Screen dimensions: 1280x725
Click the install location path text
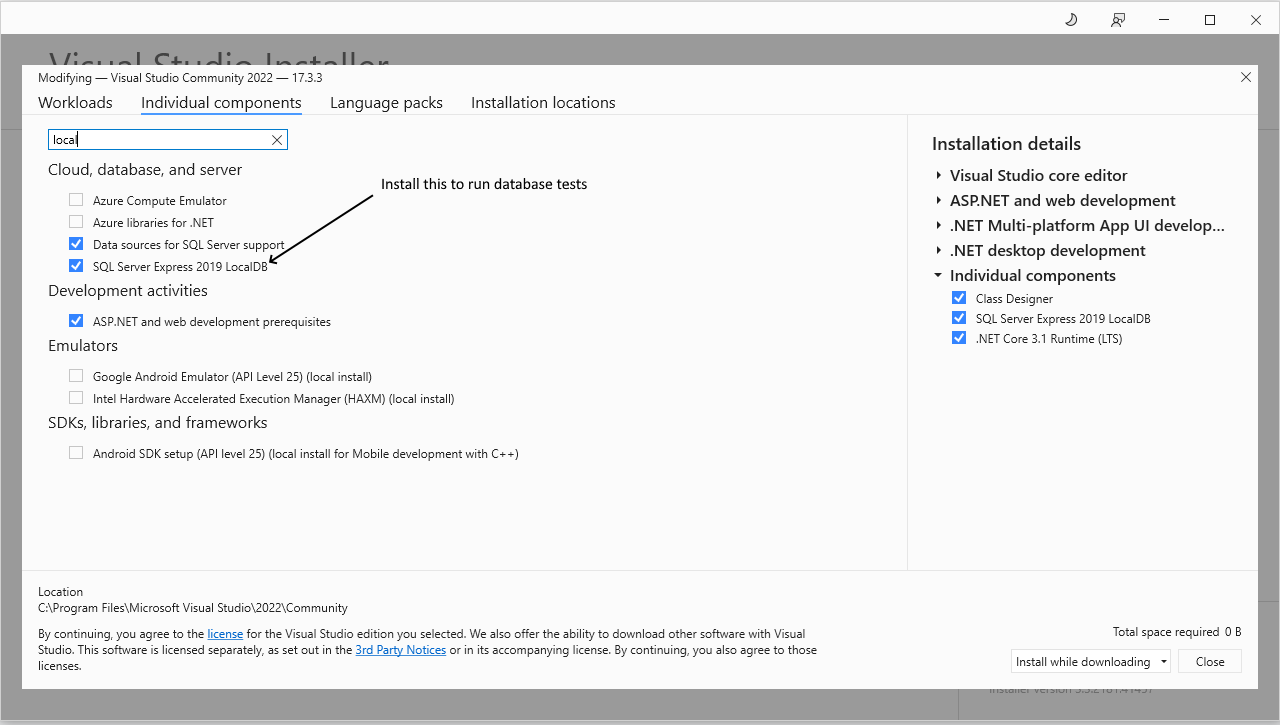click(x=193, y=608)
